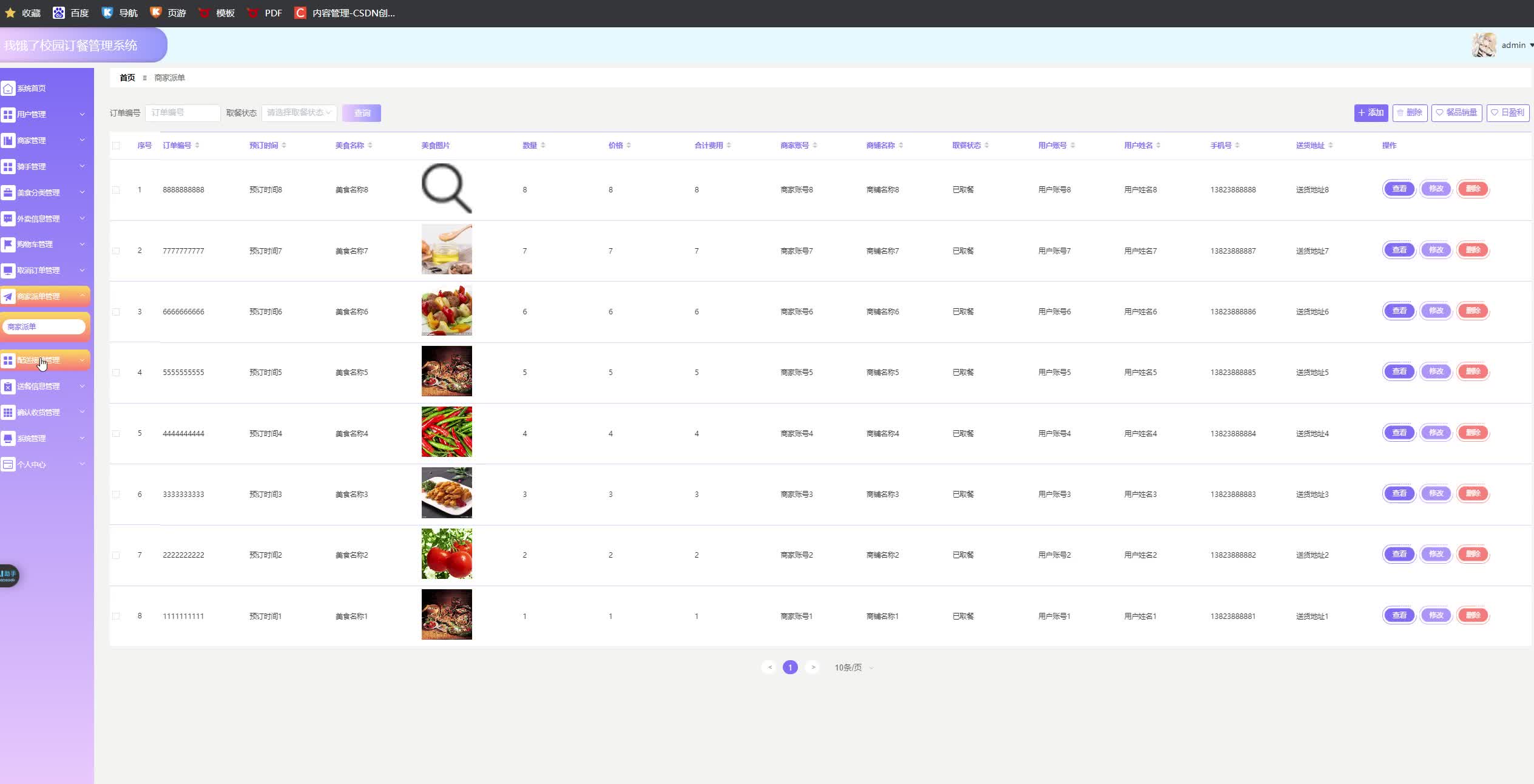1534x784 pixels.
Task: Open the 10条/页 page size dropdown
Action: (x=853, y=667)
